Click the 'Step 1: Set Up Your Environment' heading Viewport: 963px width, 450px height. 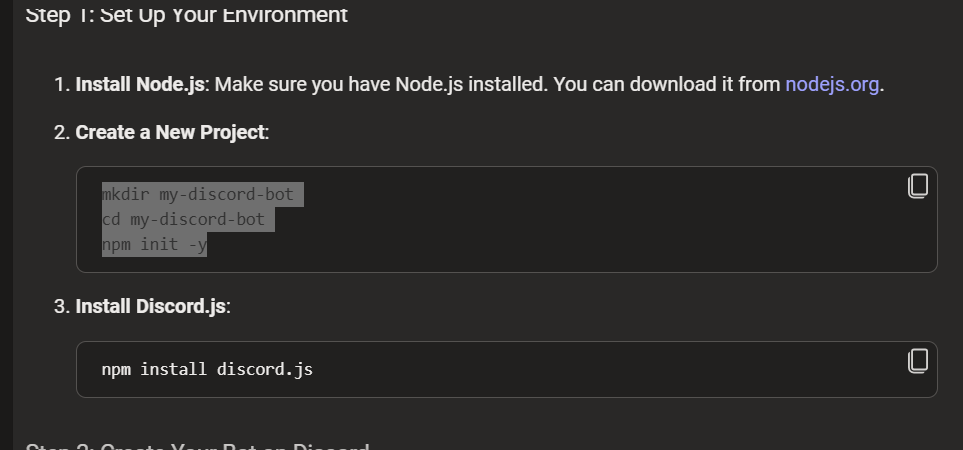[x=186, y=15]
